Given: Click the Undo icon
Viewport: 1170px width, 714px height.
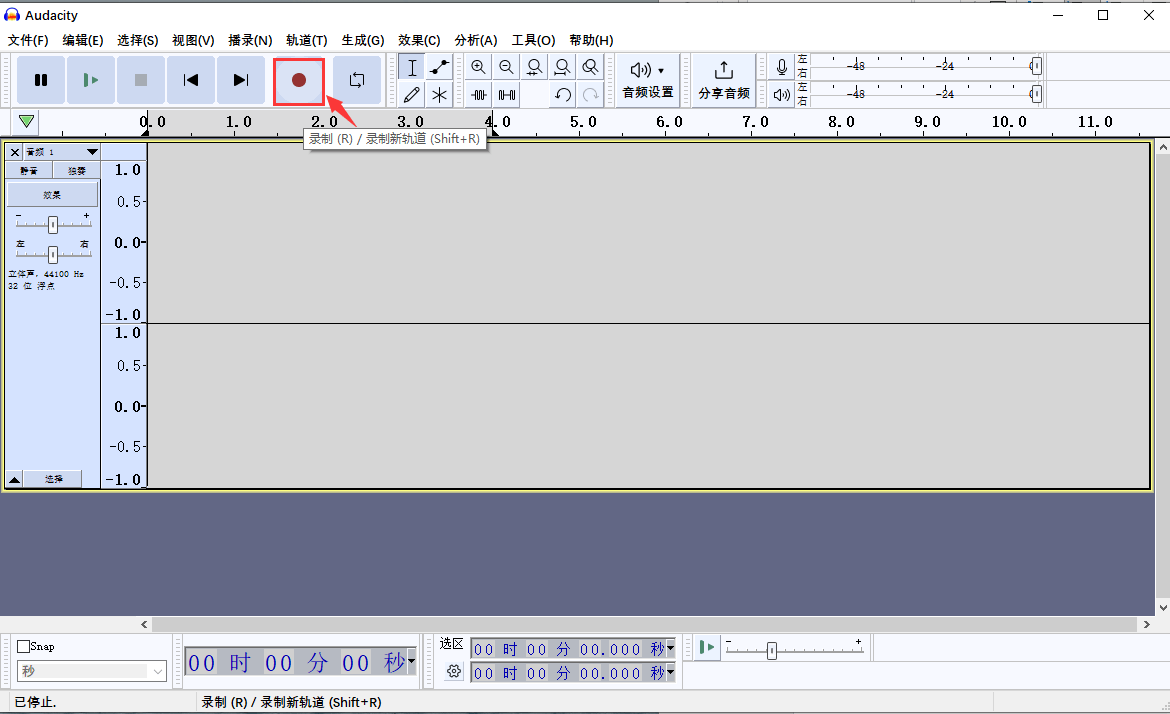Looking at the screenshot, I should click(x=562, y=94).
